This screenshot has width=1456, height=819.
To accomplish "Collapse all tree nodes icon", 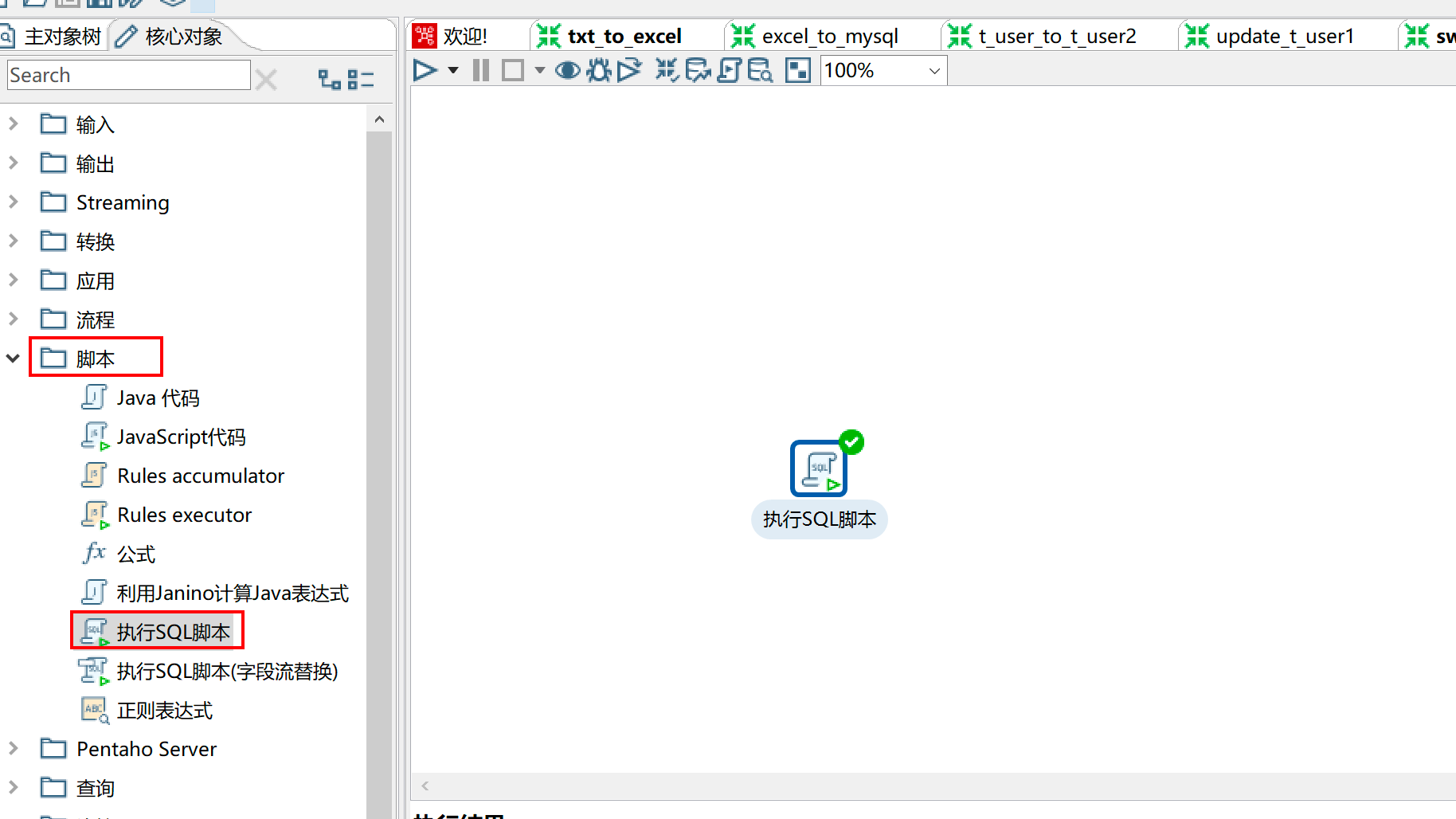I will pyautogui.click(x=361, y=79).
